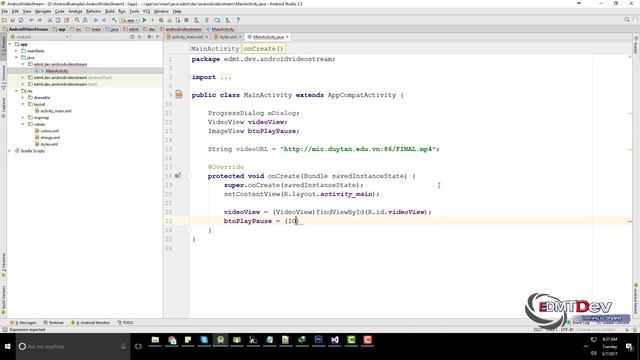Expand the manifests folder
The image size is (640, 360).
(16, 51)
